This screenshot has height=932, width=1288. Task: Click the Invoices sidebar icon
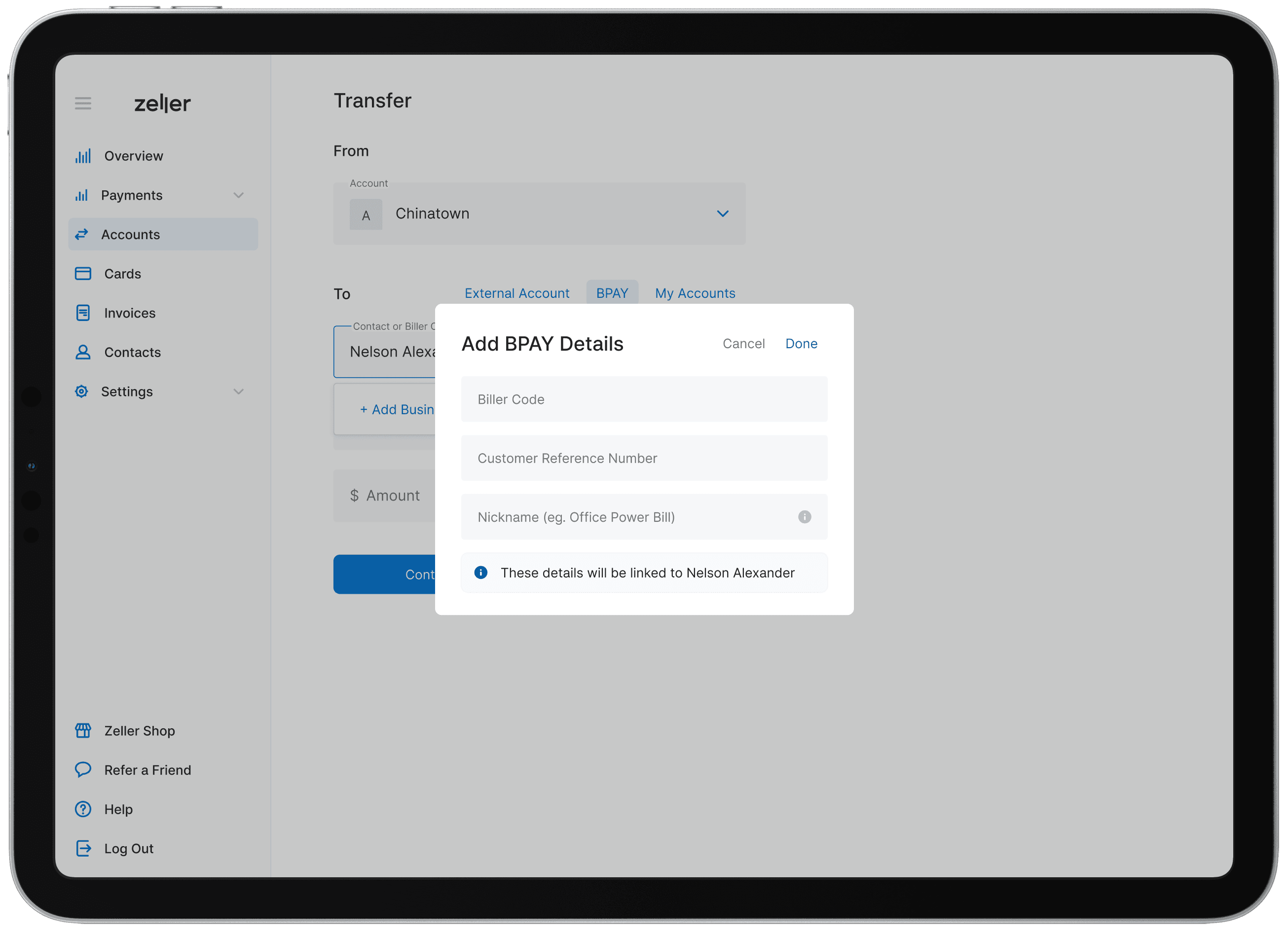[x=83, y=313]
